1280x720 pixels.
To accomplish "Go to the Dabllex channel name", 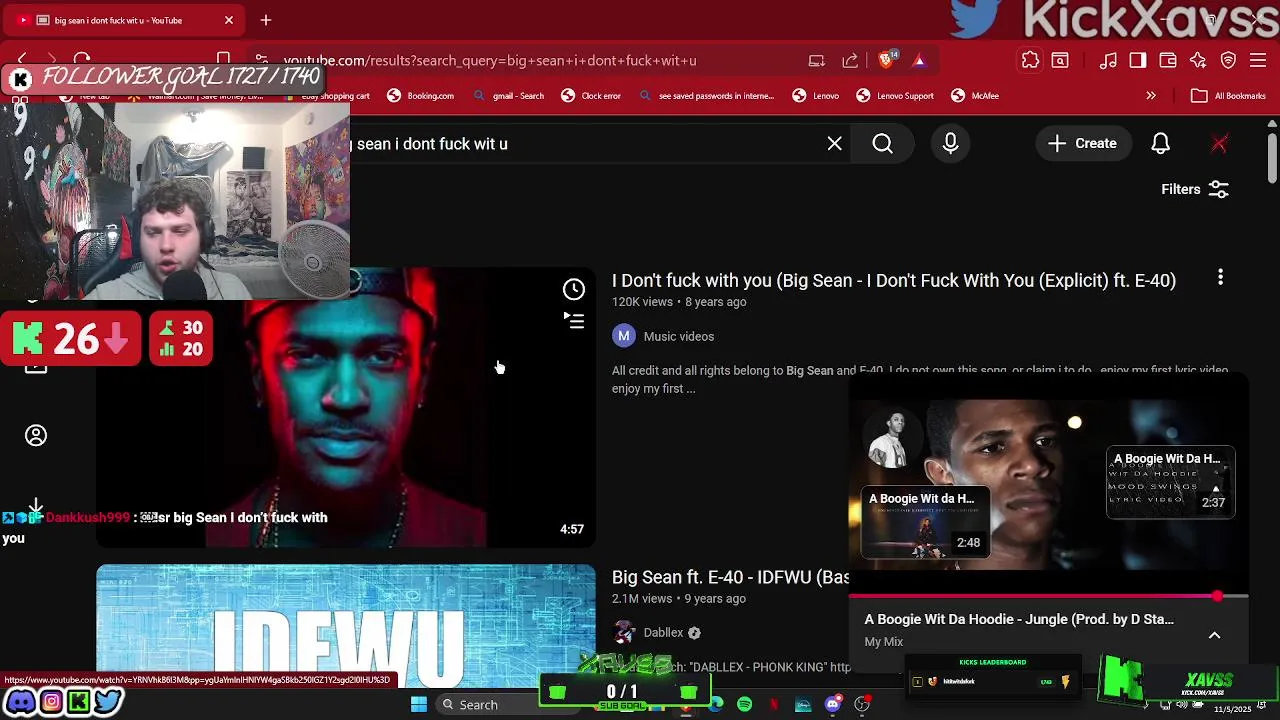I will tap(664, 632).
